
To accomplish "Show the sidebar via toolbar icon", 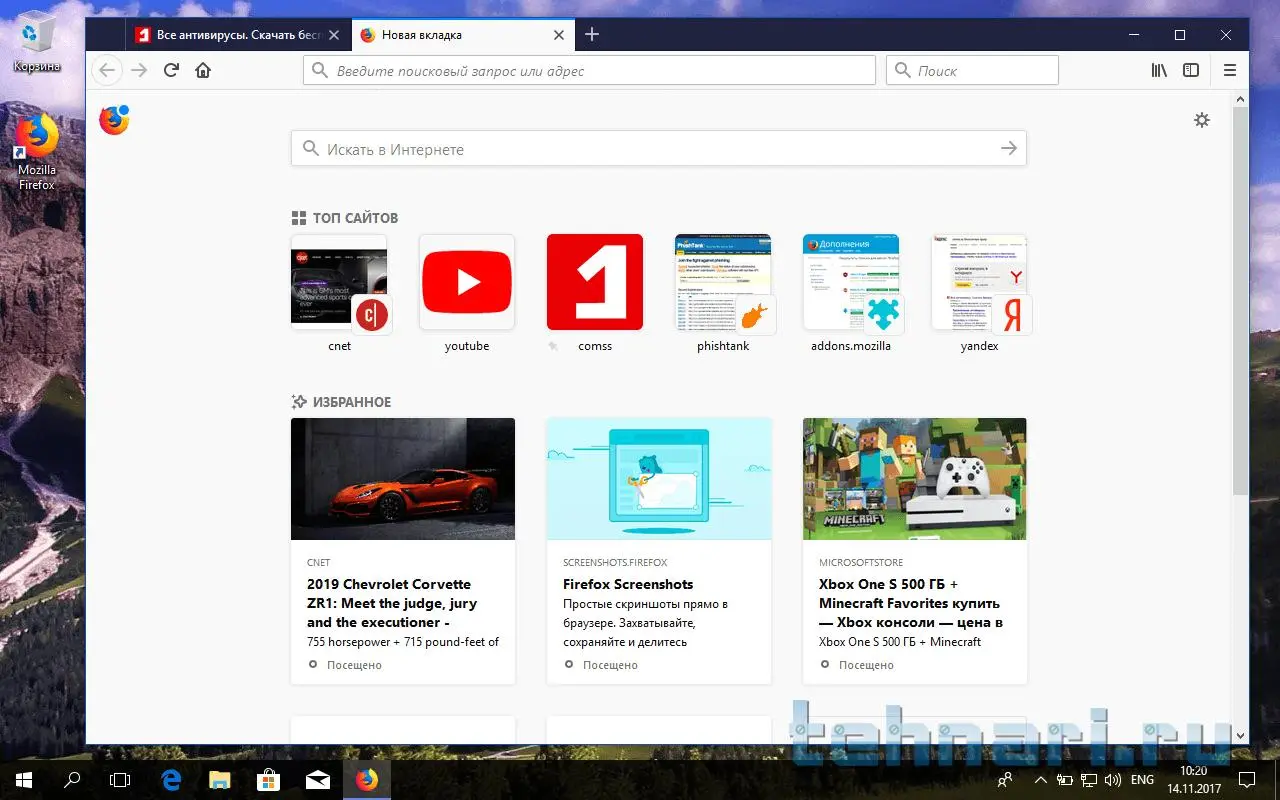I will (x=1191, y=70).
